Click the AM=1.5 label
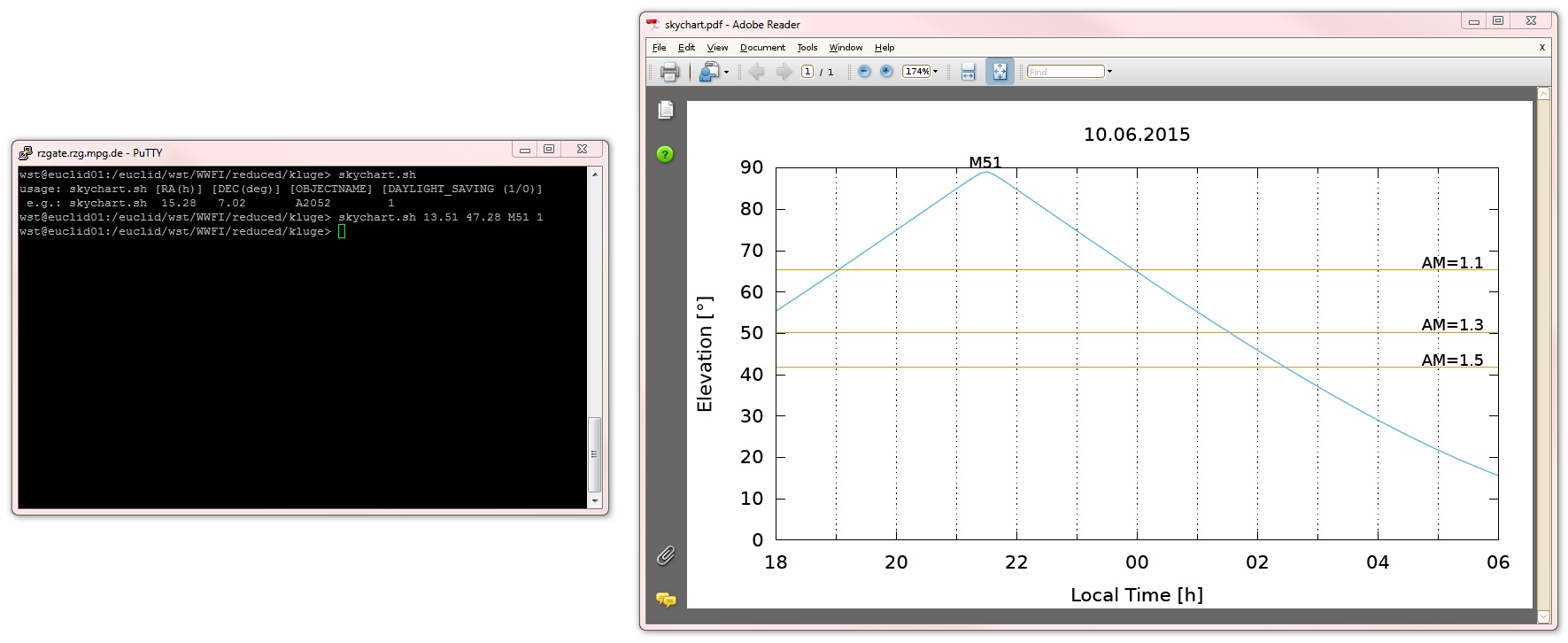Screen dimensions: 1568x643 tap(1452, 360)
